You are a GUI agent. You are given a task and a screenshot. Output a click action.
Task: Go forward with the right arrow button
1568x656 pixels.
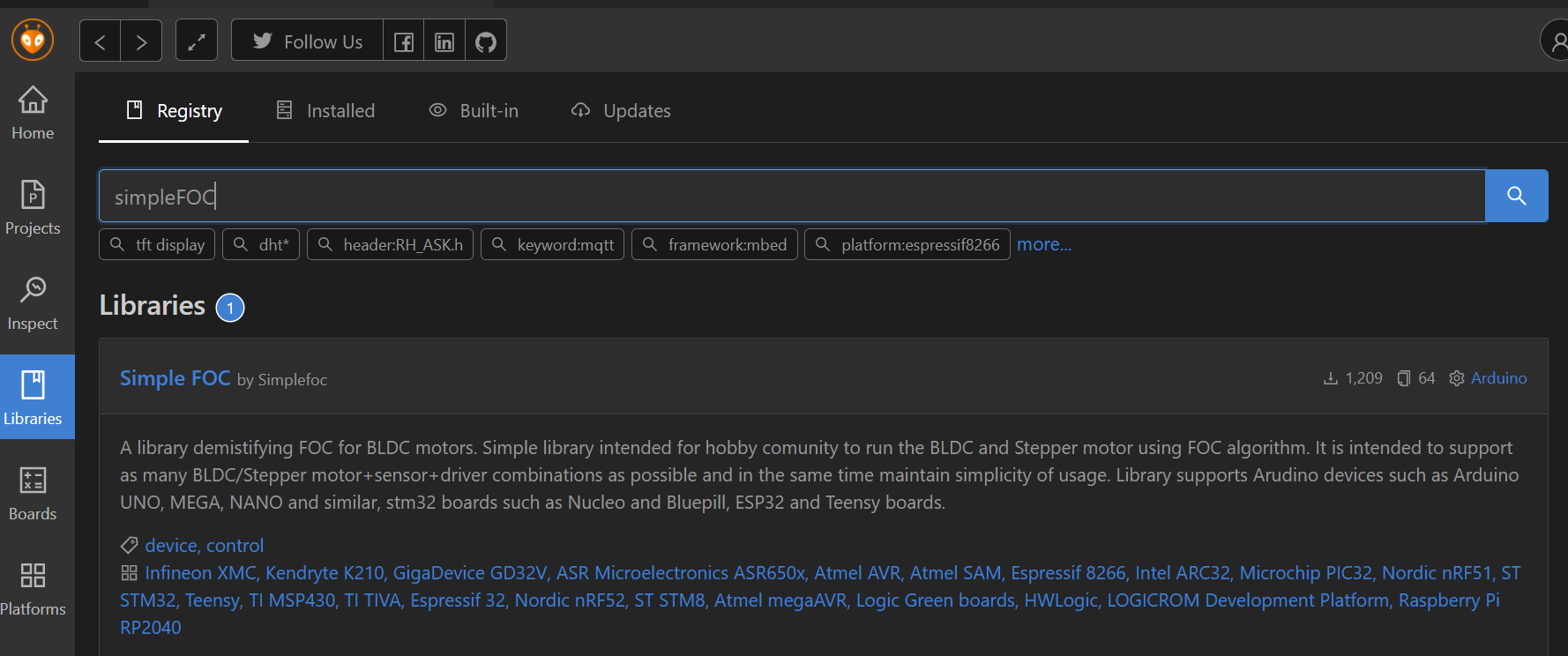tap(141, 41)
